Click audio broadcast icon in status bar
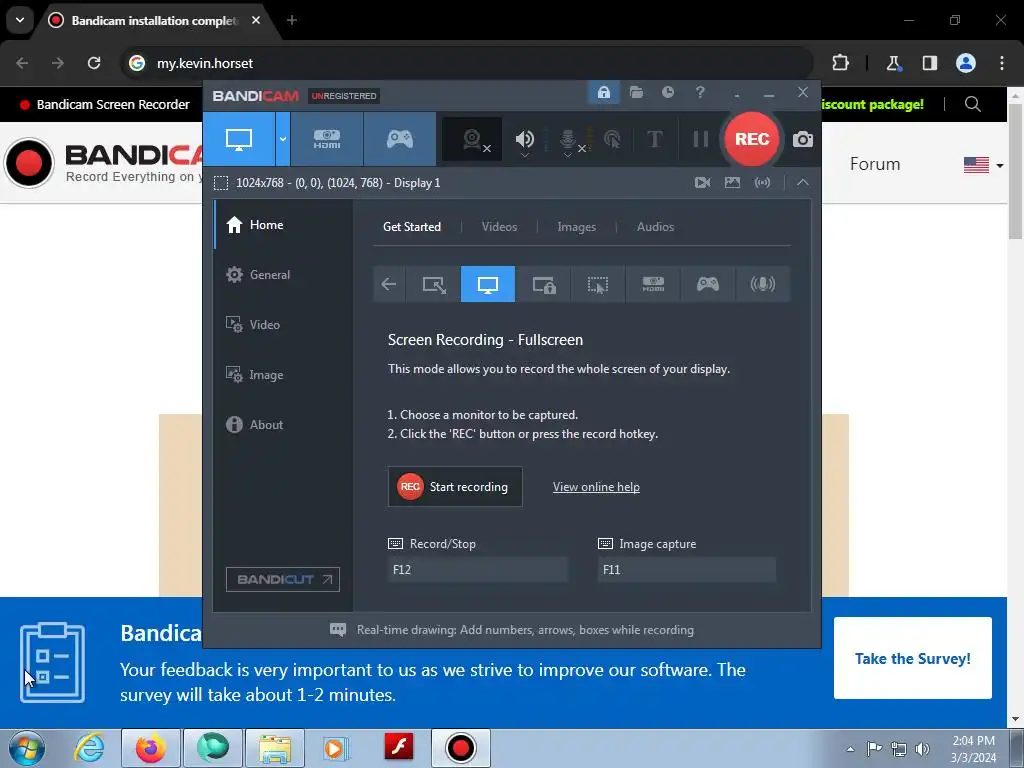The width and height of the screenshot is (1024, 768). 762,183
